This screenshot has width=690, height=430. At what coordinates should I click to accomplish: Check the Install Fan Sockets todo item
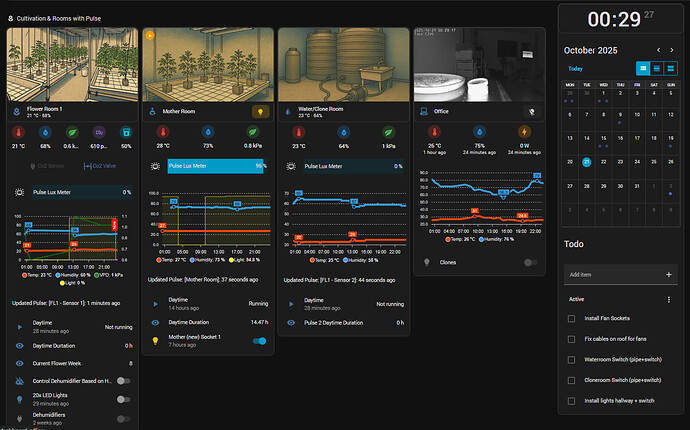[570, 318]
